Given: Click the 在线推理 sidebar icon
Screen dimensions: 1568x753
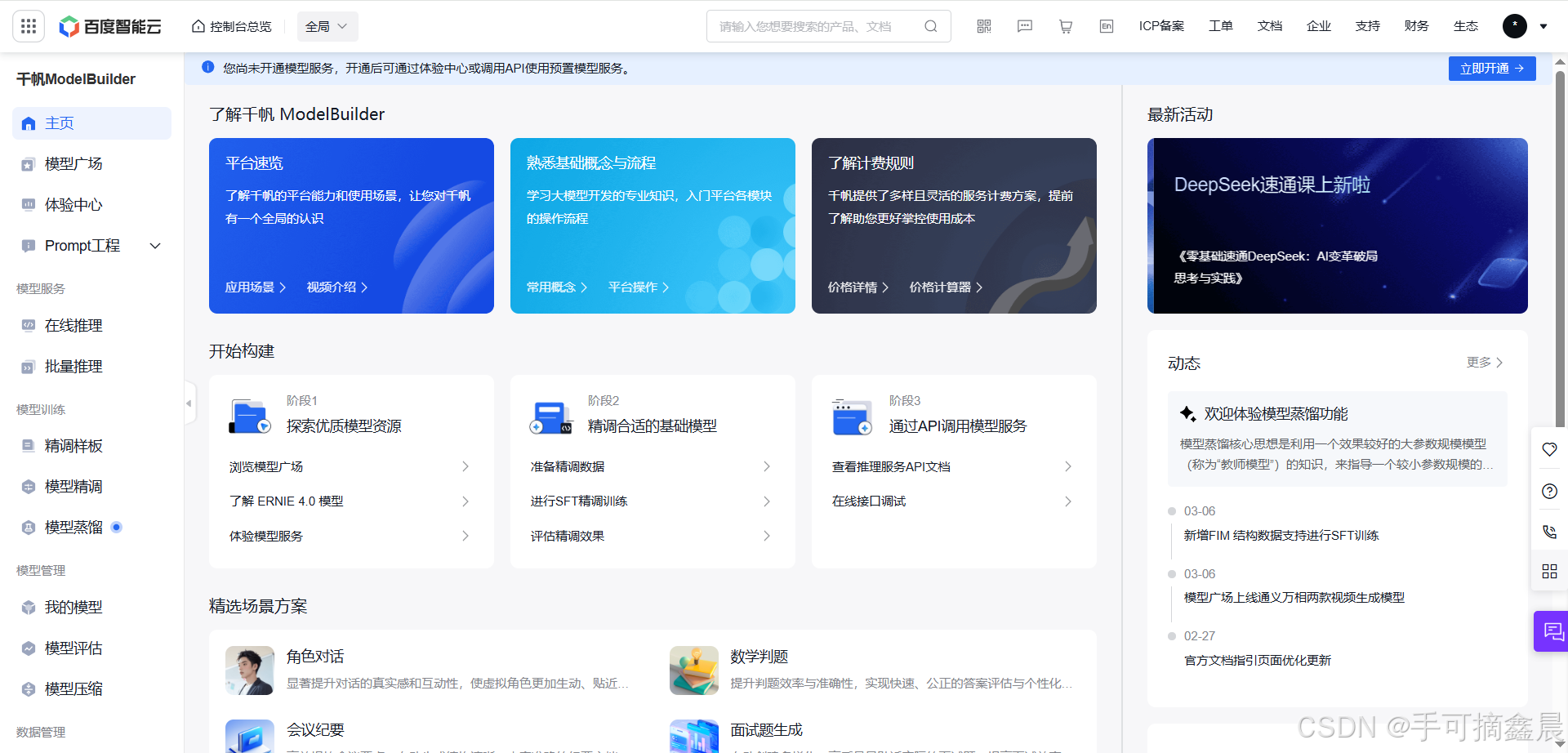Looking at the screenshot, I should pos(29,326).
